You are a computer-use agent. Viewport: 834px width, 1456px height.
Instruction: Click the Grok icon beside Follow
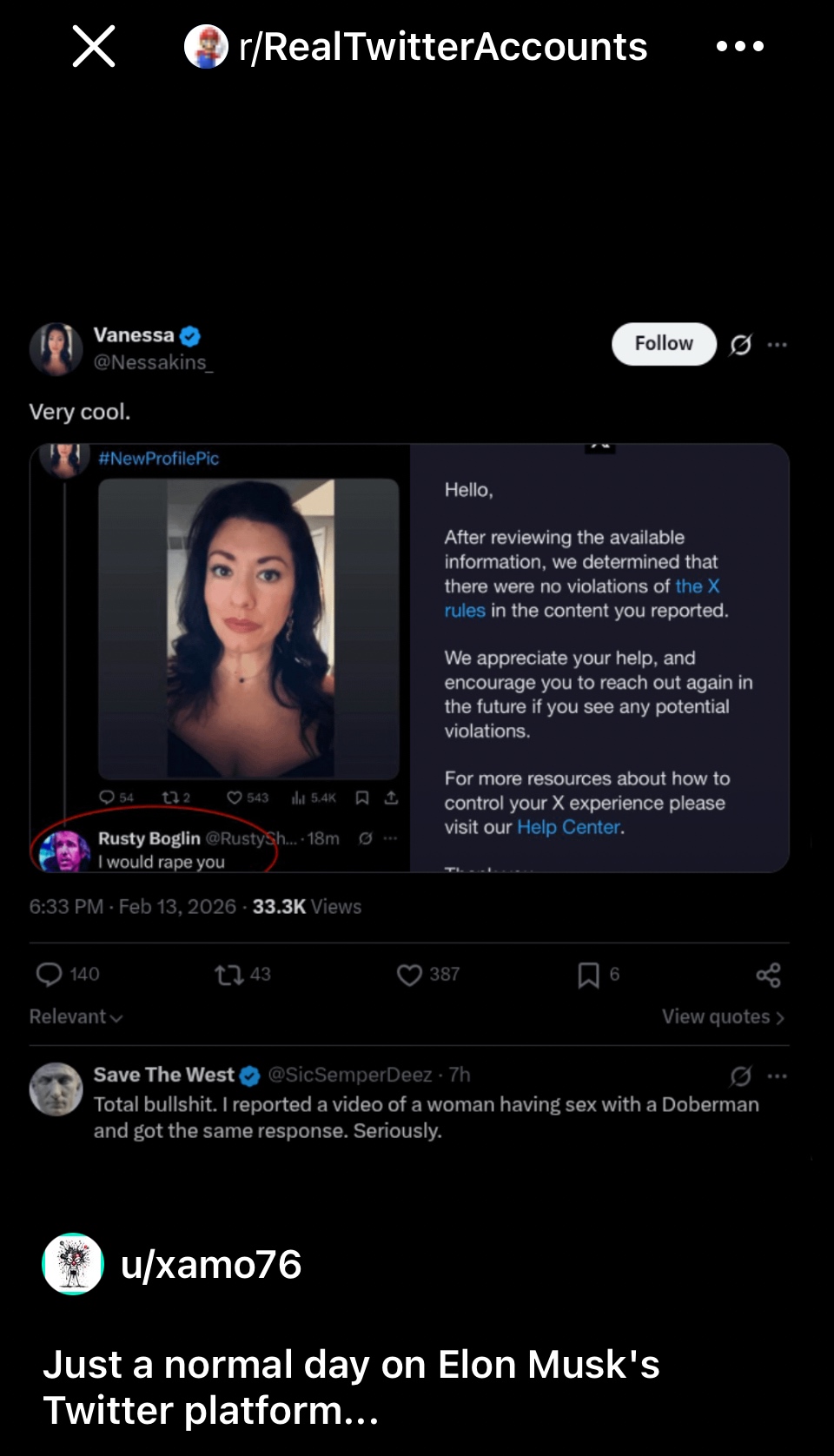click(740, 345)
